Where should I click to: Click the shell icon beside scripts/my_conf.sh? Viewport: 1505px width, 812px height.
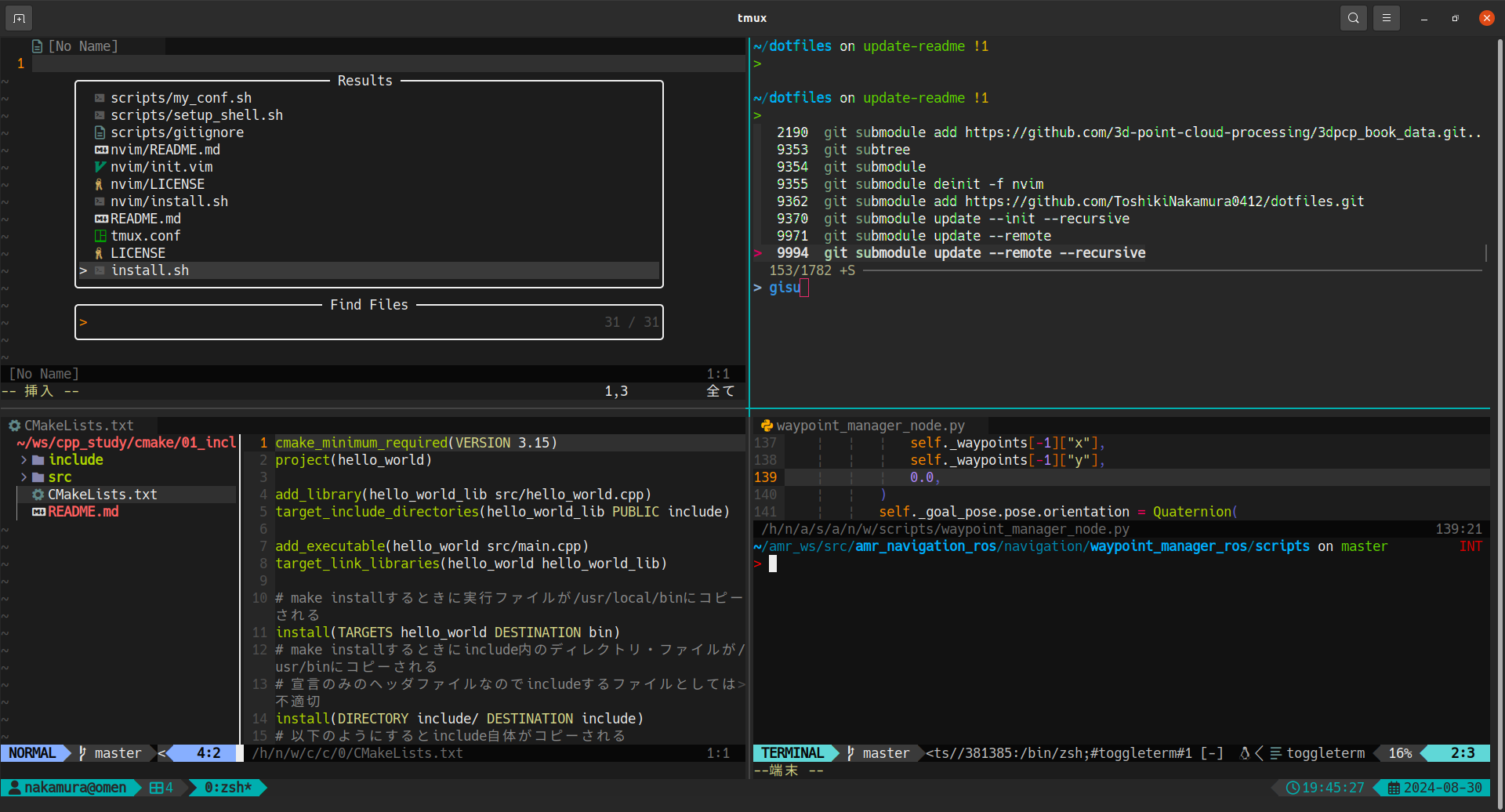(x=100, y=98)
